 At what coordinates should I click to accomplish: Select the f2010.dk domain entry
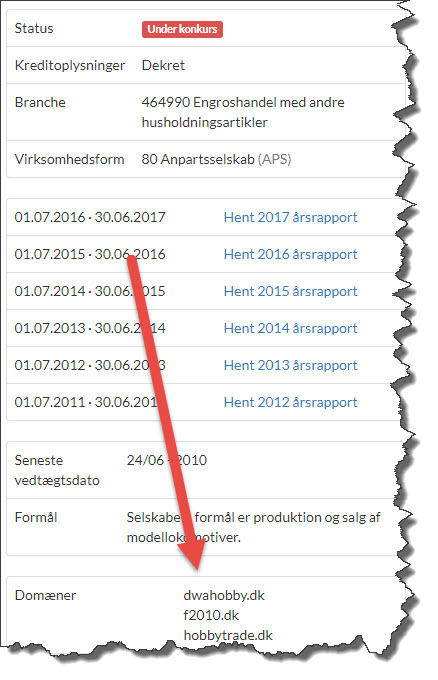(x=211, y=615)
